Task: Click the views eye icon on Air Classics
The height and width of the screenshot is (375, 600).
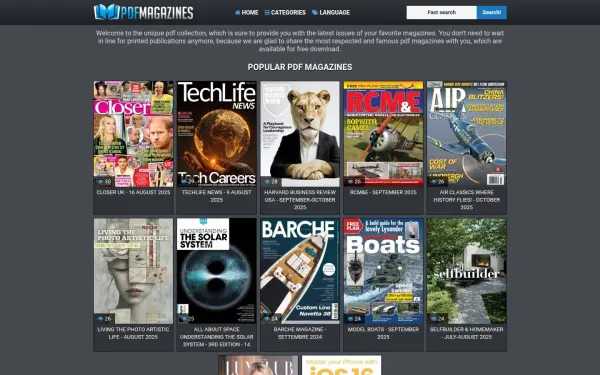Action: [433, 182]
